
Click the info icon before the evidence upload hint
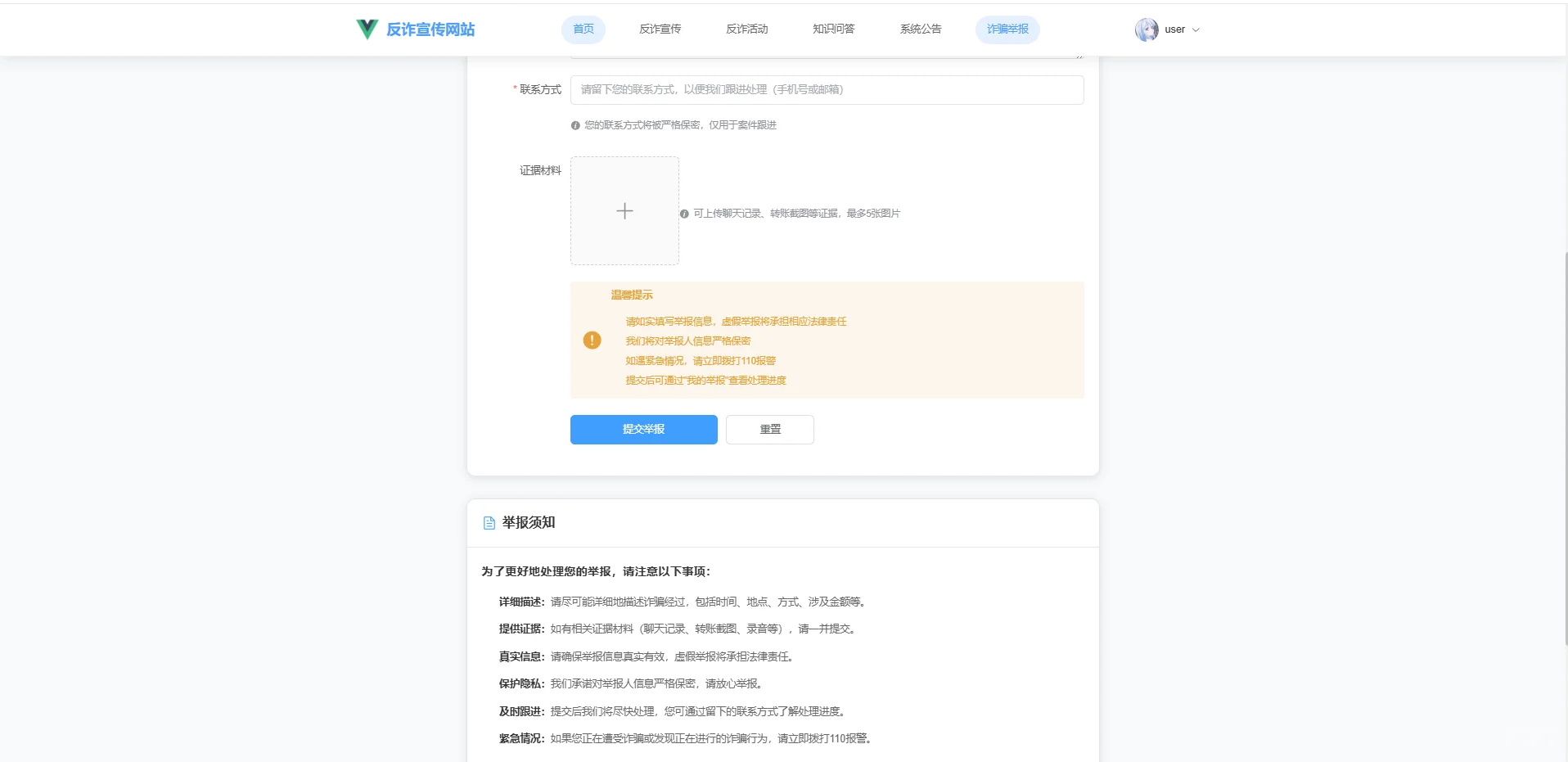pos(684,213)
